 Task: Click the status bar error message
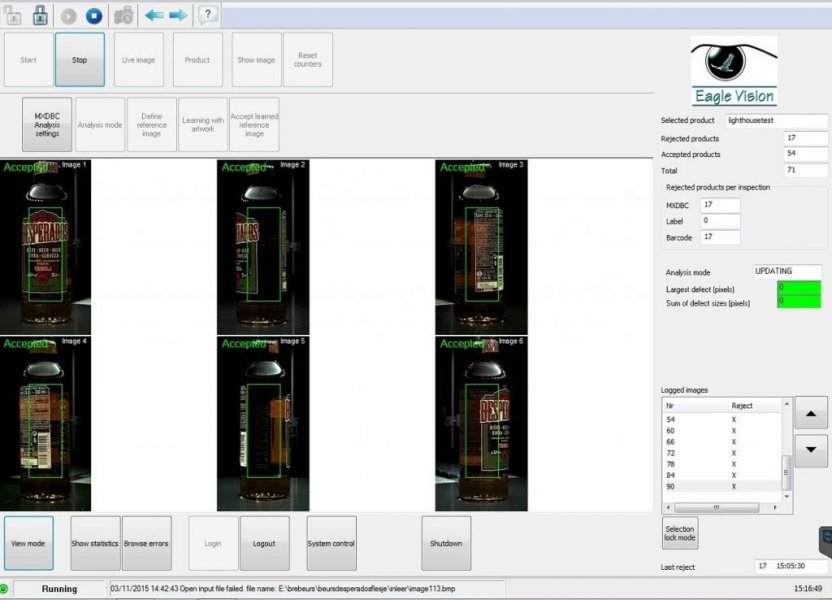307,588
